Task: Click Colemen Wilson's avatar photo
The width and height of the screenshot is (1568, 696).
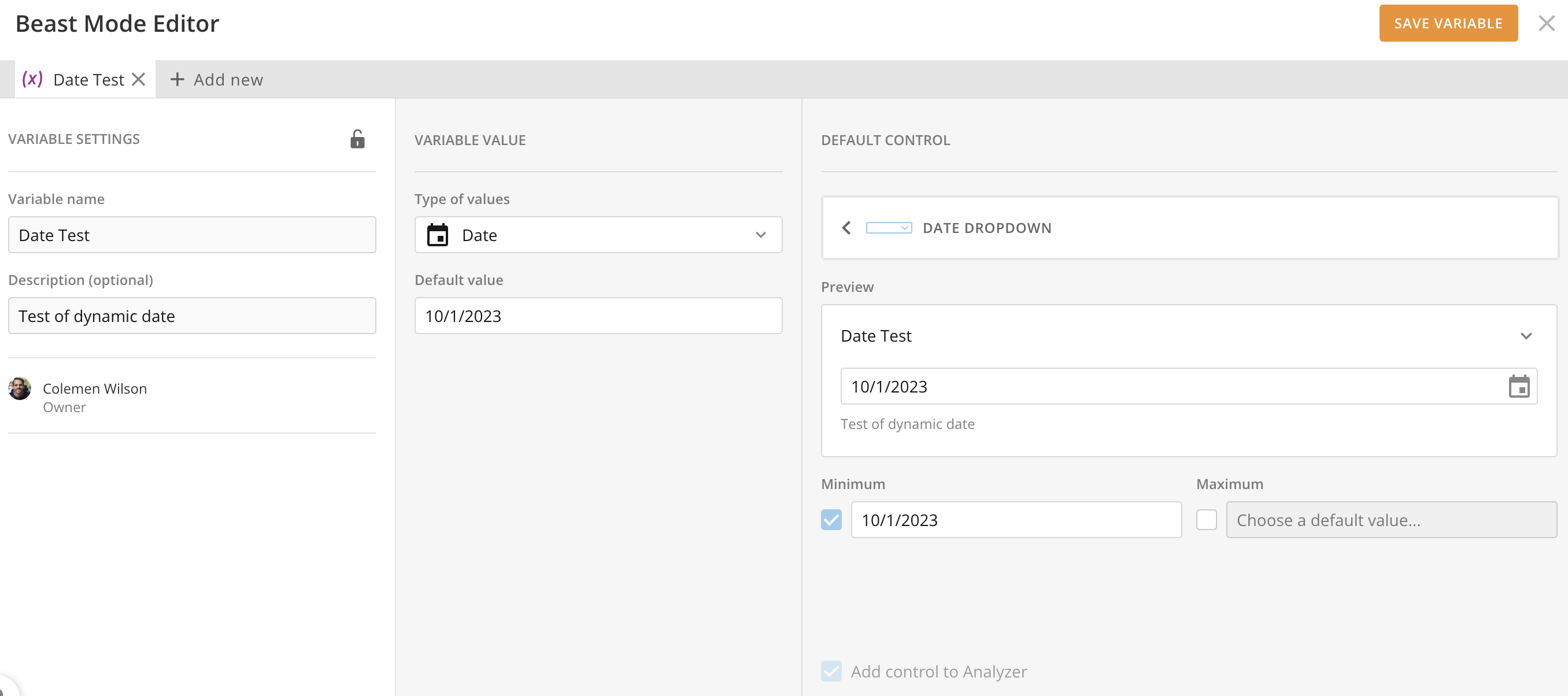Action: pos(20,388)
